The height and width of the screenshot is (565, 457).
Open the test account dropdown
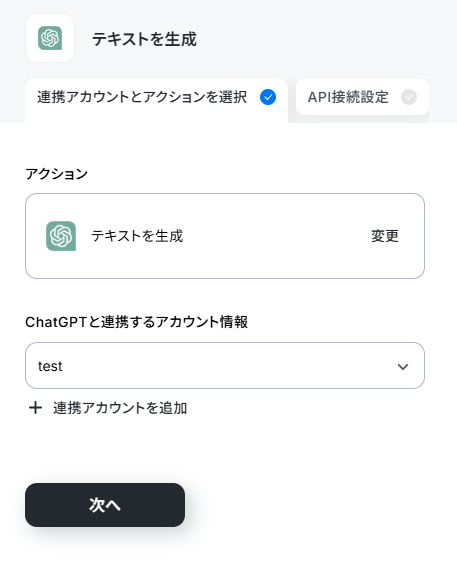point(225,366)
